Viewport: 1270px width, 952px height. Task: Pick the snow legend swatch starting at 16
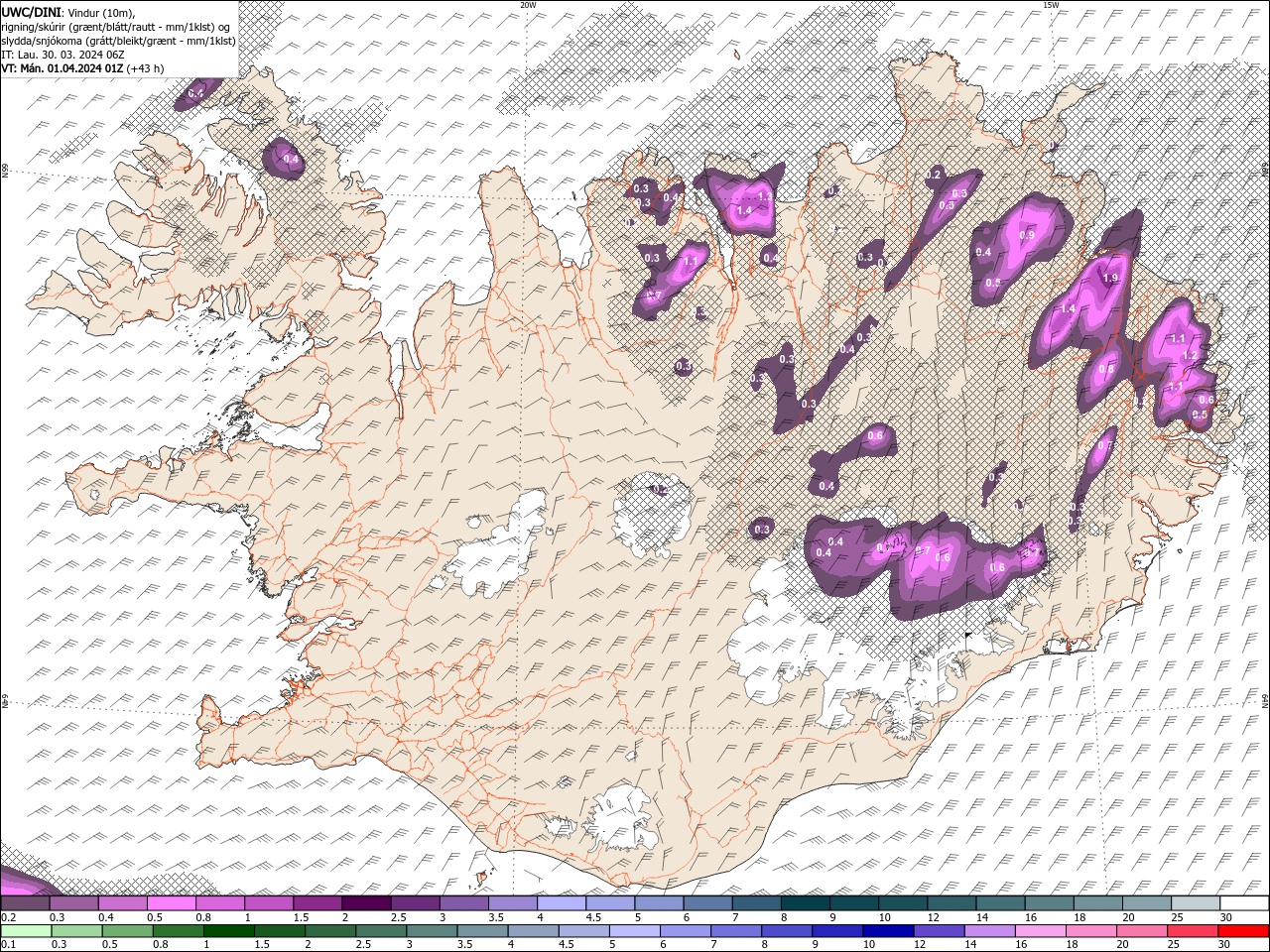[x=1049, y=903]
